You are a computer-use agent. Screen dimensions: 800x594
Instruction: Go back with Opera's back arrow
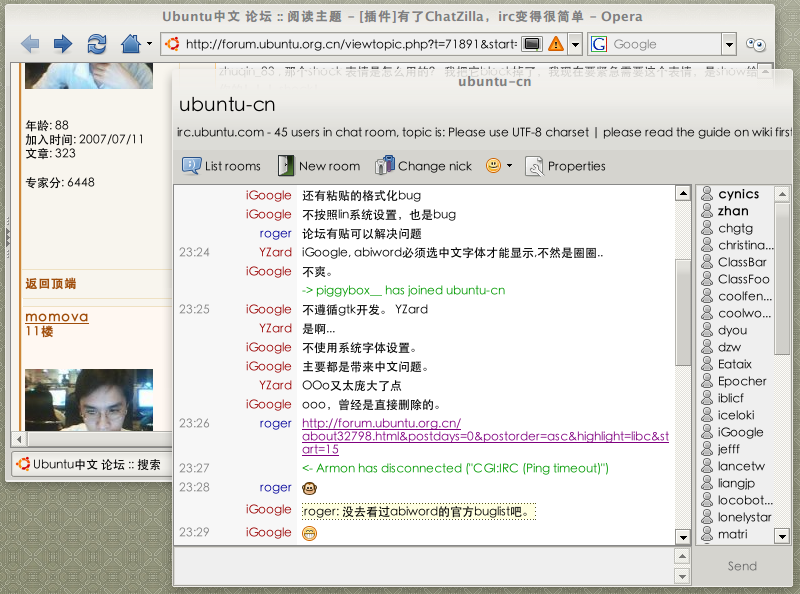pyautogui.click(x=31, y=44)
